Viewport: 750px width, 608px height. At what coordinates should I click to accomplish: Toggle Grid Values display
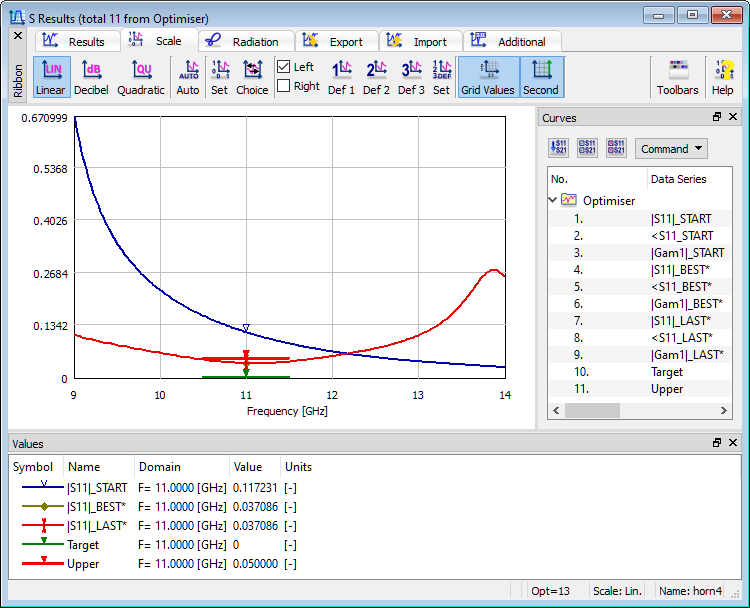488,77
